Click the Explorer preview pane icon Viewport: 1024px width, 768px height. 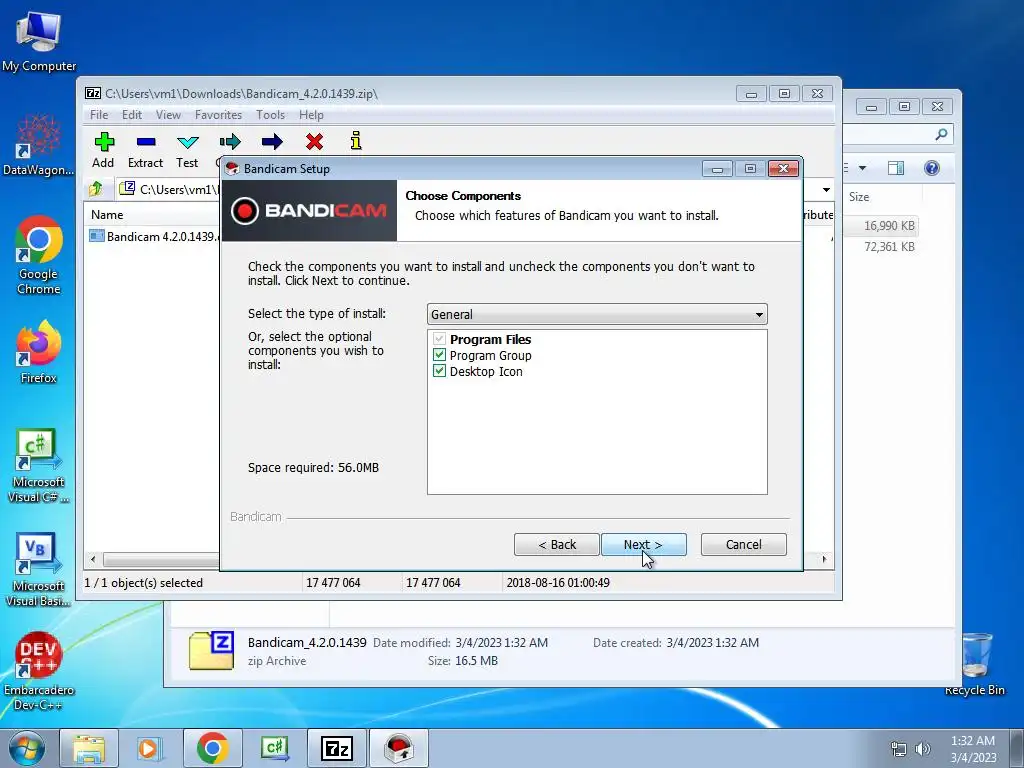pos(896,168)
